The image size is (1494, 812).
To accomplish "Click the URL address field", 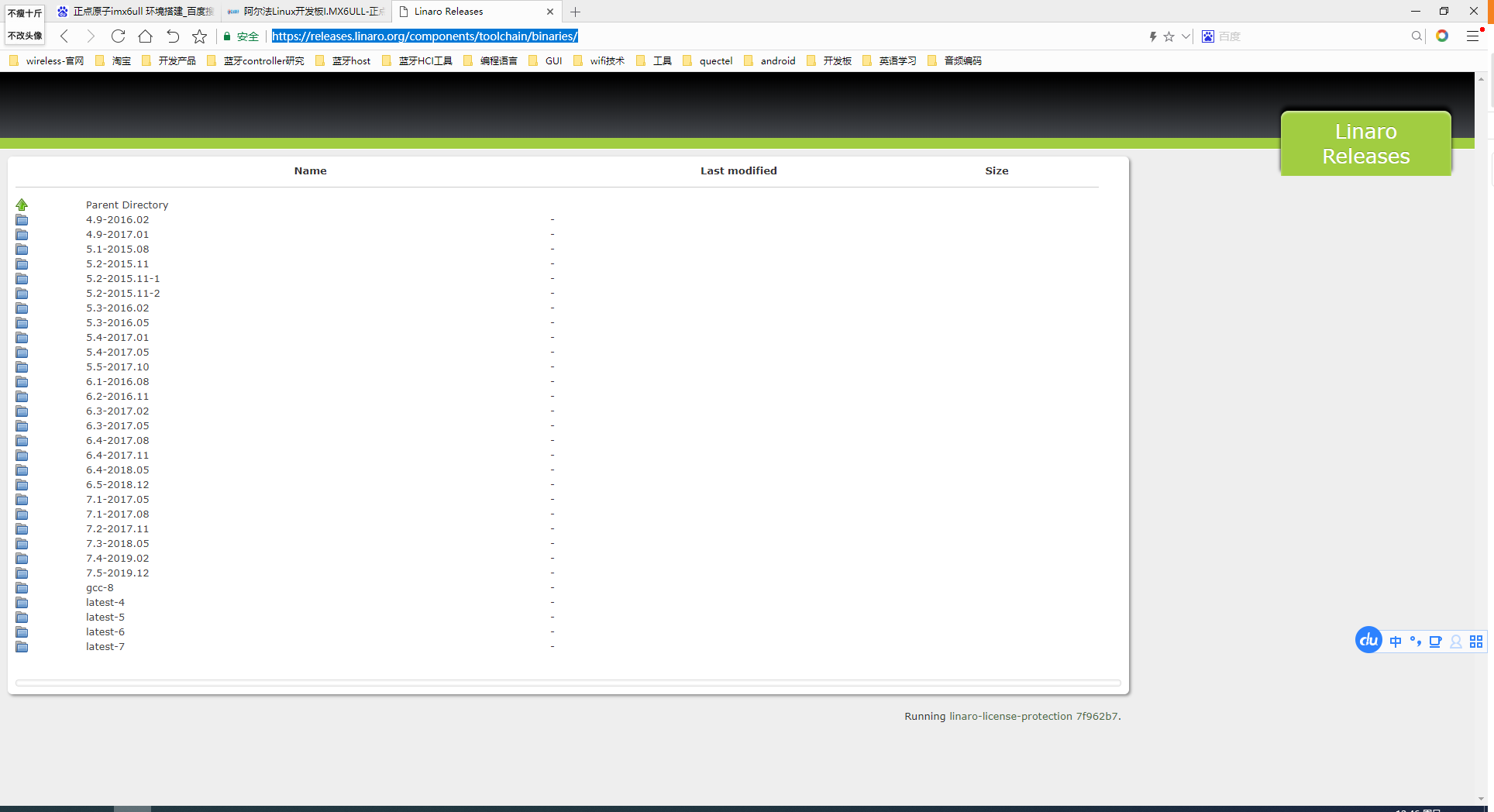I will [705, 36].
